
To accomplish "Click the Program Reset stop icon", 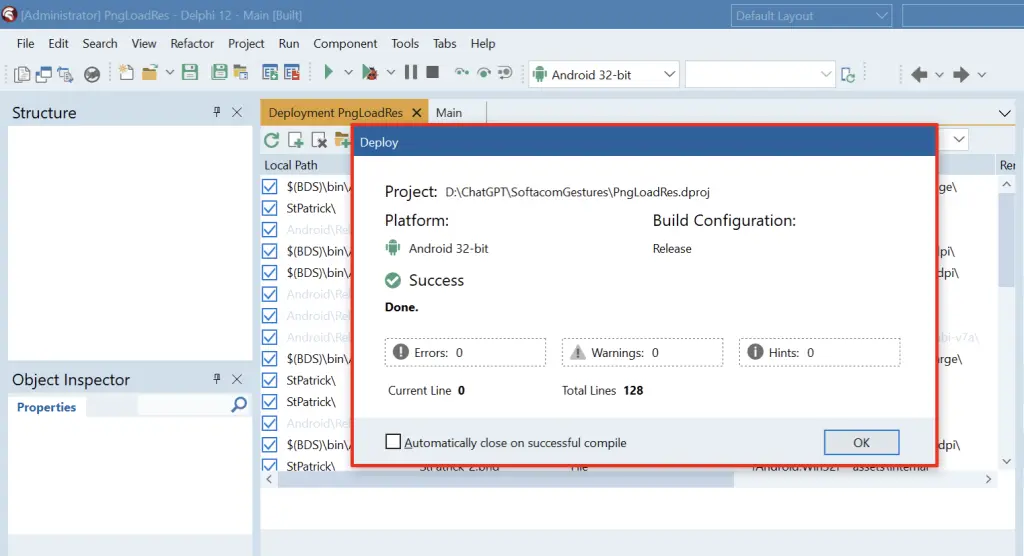I will pyautogui.click(x=432, y=72).
